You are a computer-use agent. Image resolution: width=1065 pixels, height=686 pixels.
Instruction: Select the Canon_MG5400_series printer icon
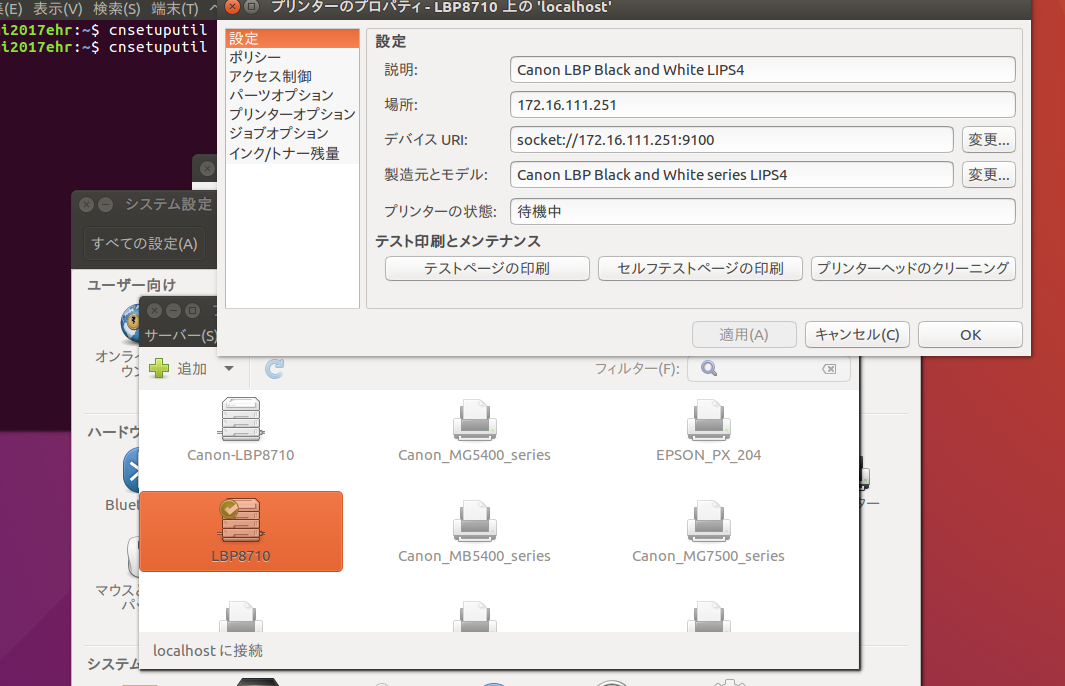[x=474, y=419]
